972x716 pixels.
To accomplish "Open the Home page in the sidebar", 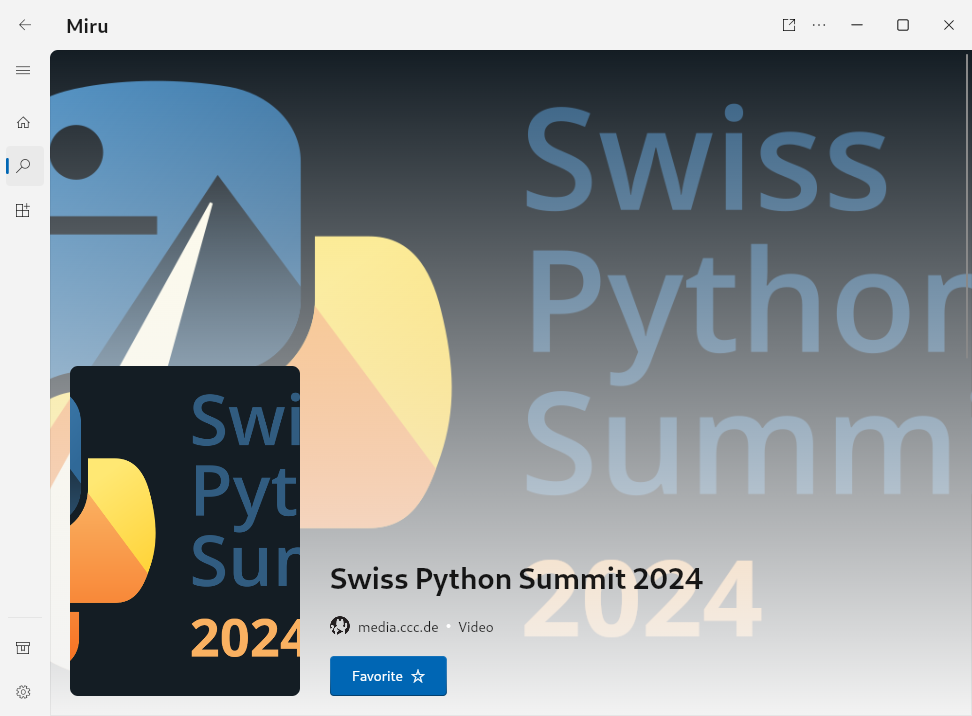I will point(23,122).
